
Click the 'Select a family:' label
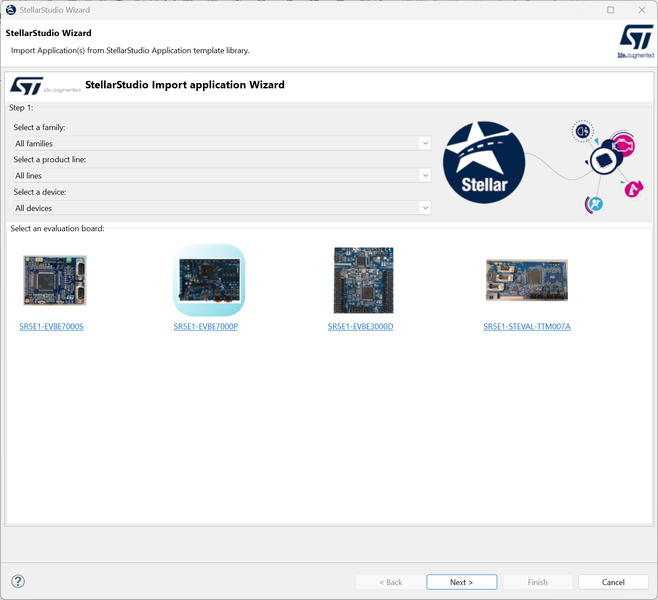coord(39,127)
